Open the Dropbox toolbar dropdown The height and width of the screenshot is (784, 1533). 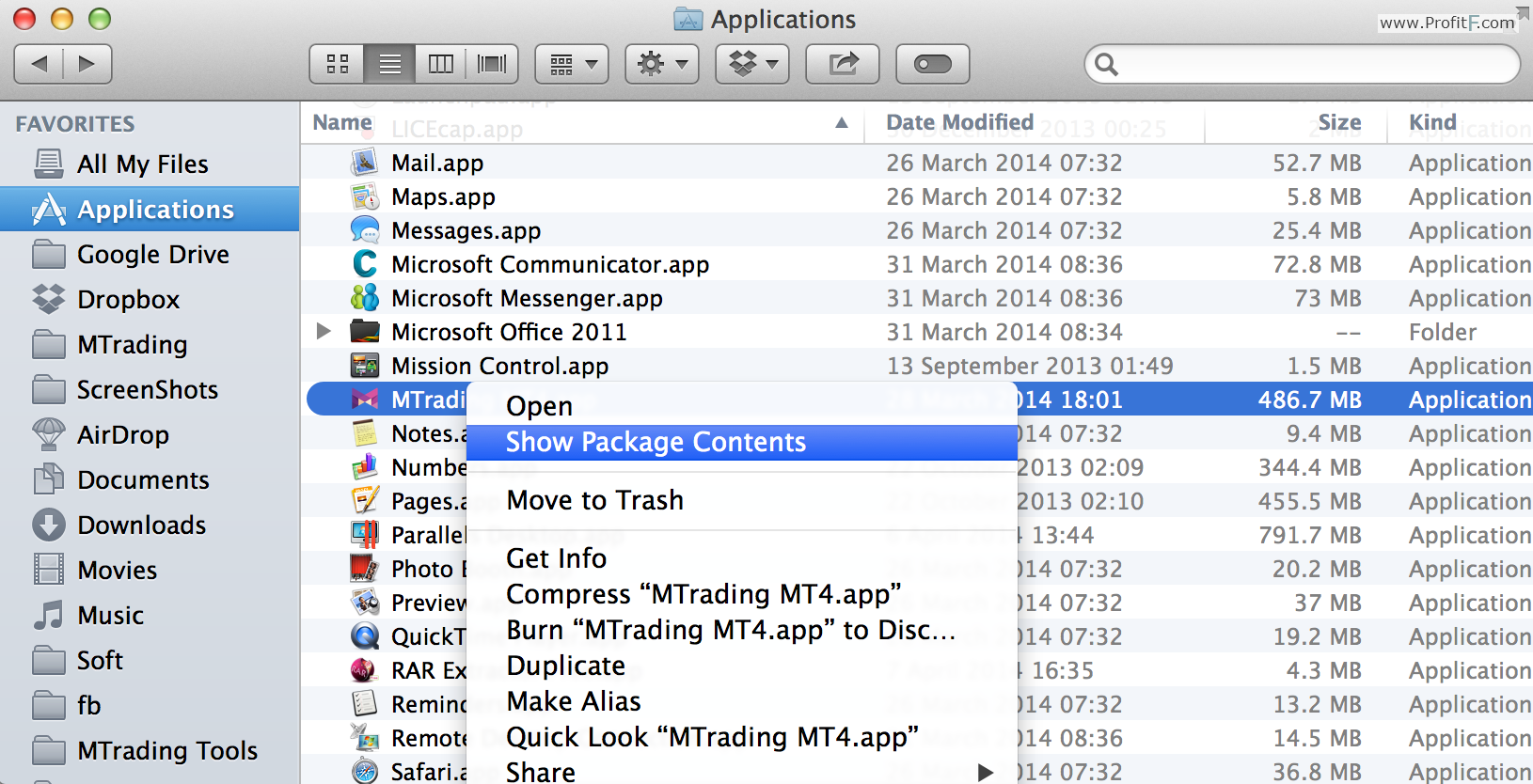[752, 64]
